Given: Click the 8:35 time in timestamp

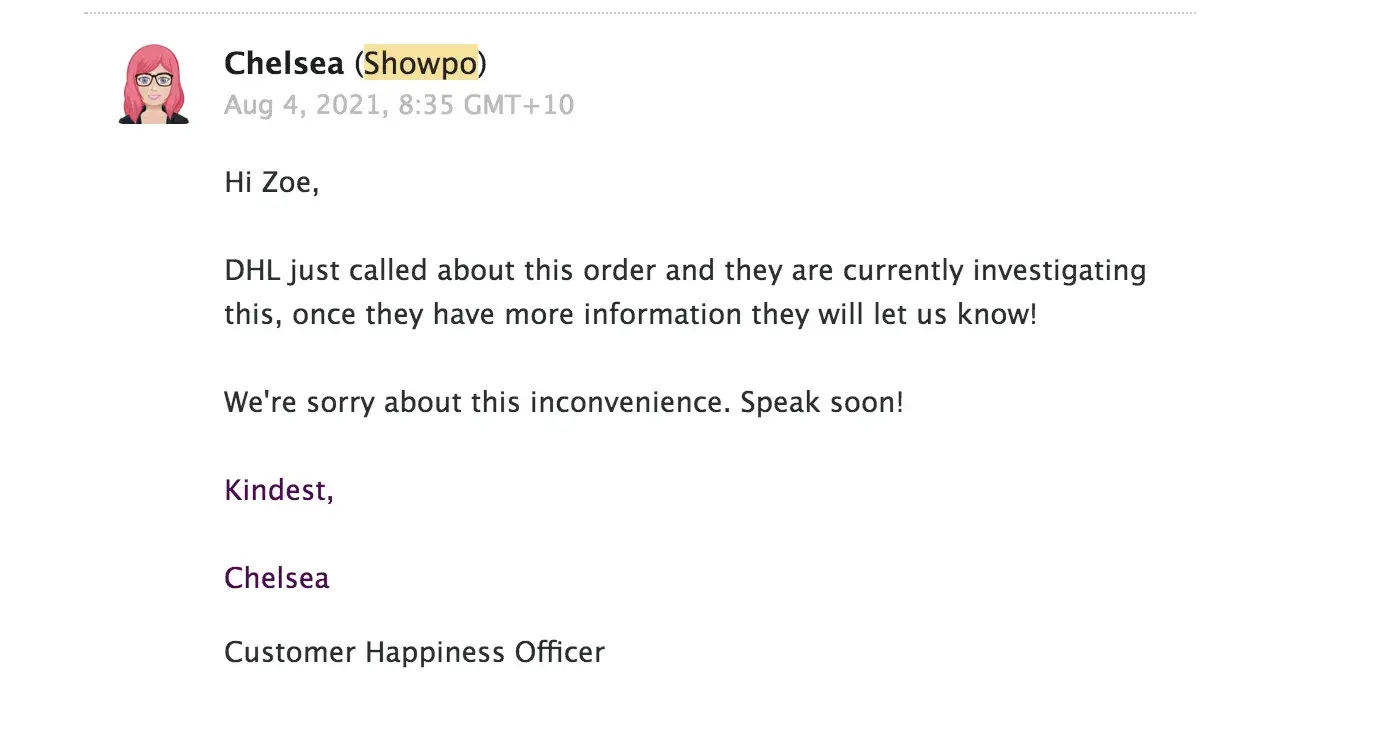Looking at the screenshot, I should (426, 105).
